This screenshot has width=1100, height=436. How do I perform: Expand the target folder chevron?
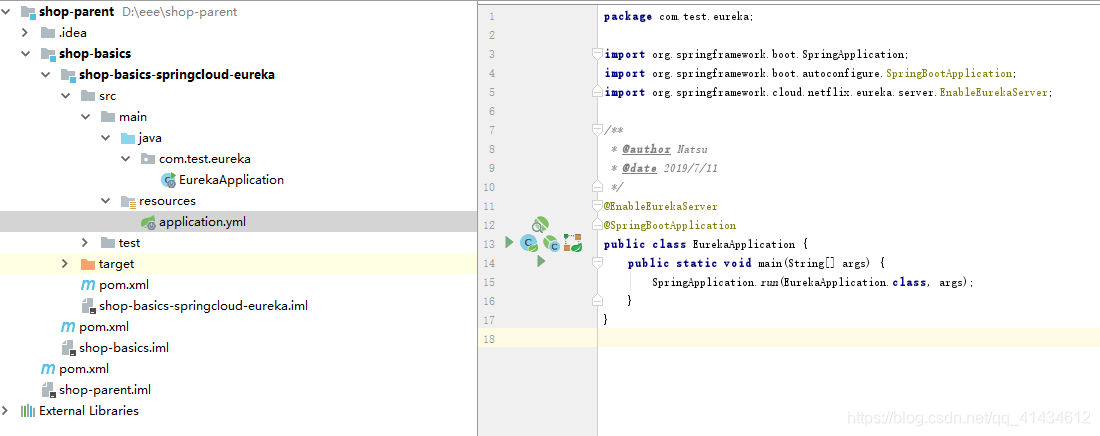click(x=65, y=264)
